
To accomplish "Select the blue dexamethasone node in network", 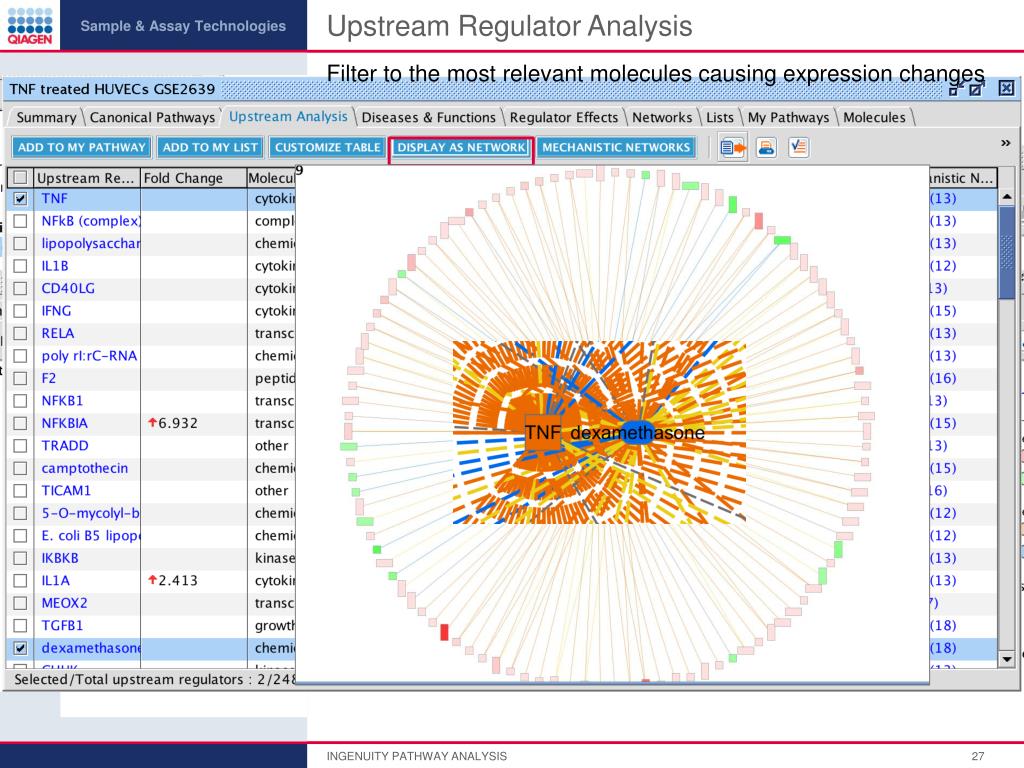I will [x=637, y=433].
